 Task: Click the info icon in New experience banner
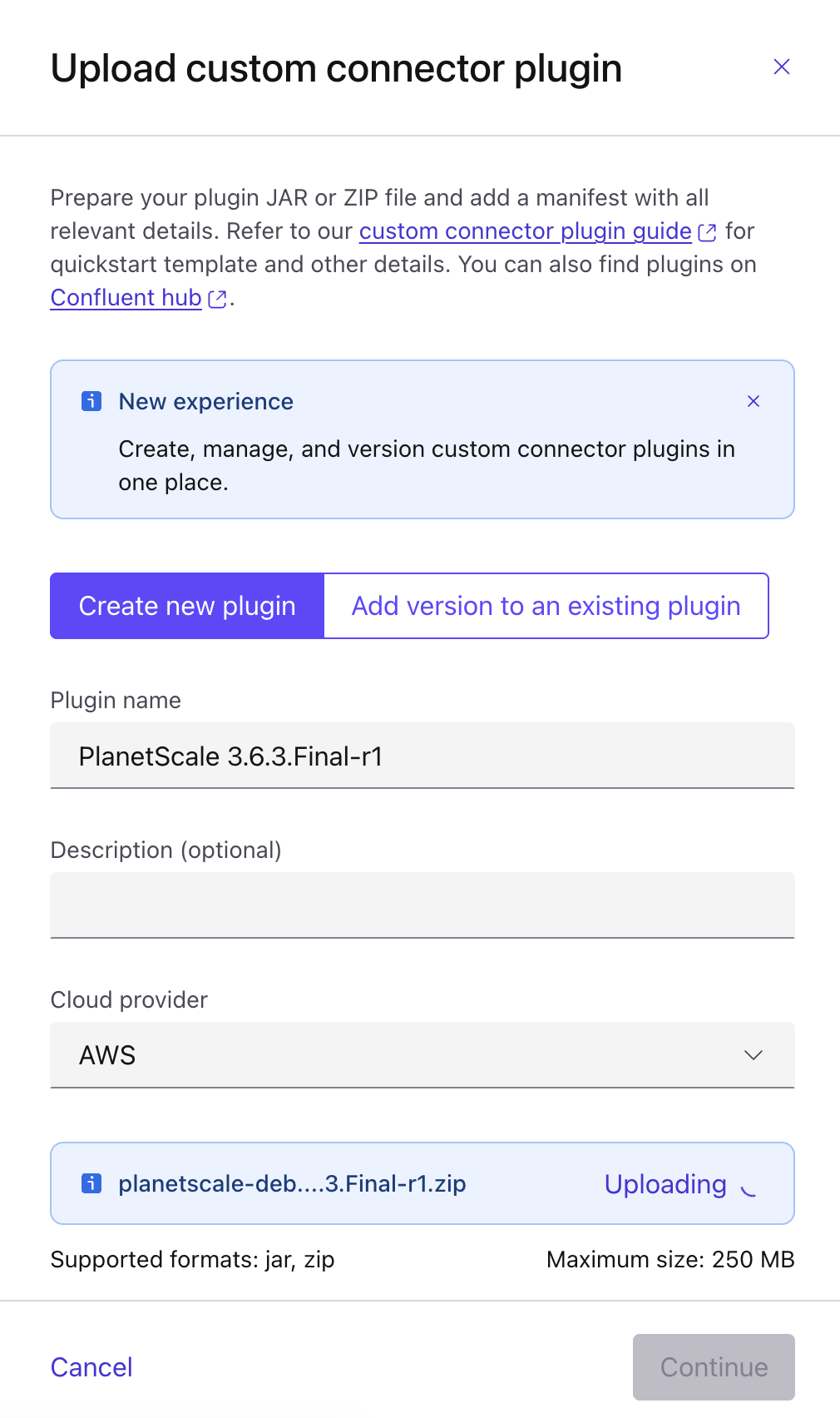91,401
